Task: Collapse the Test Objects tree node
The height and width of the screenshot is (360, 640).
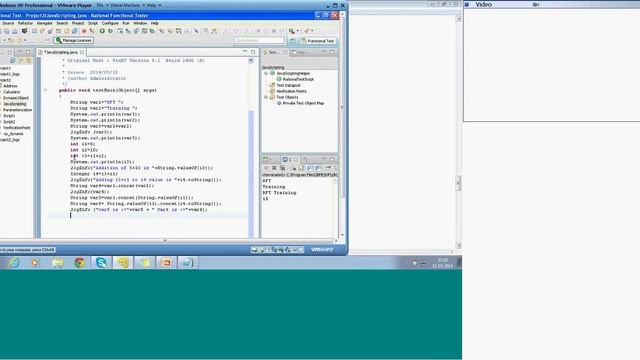Action: (266, 98)
